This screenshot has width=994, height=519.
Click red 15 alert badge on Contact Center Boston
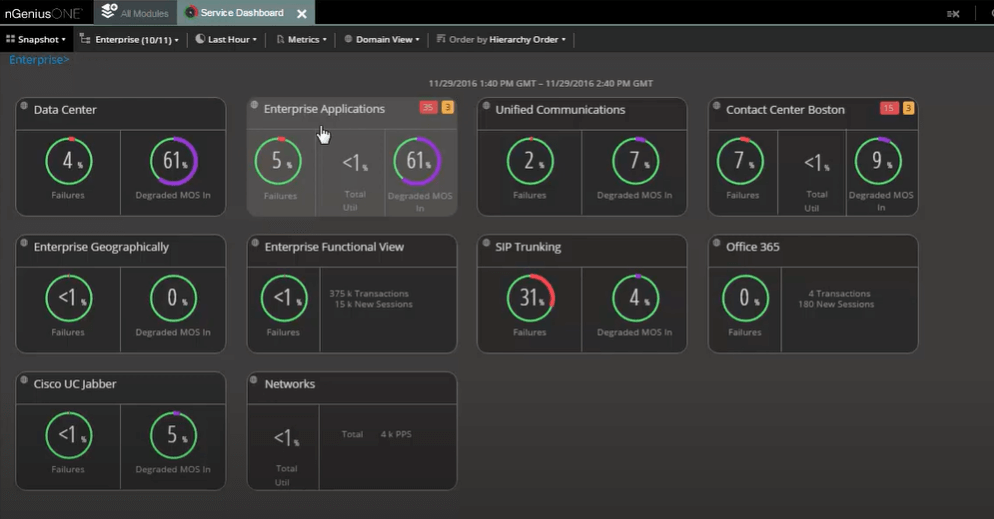point(889,108)
